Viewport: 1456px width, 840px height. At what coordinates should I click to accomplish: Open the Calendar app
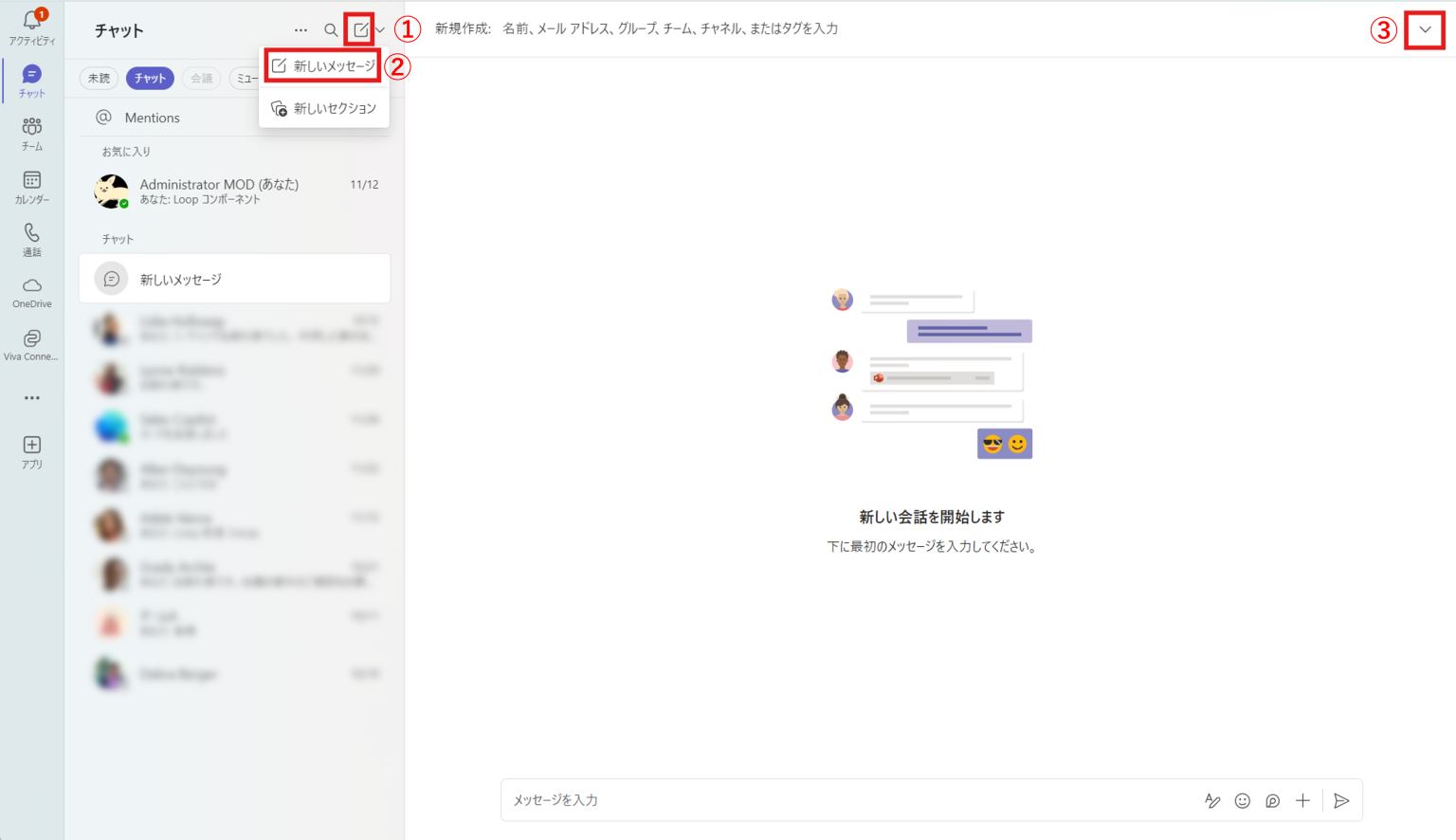pyautogui.click(x=32, y=187)
